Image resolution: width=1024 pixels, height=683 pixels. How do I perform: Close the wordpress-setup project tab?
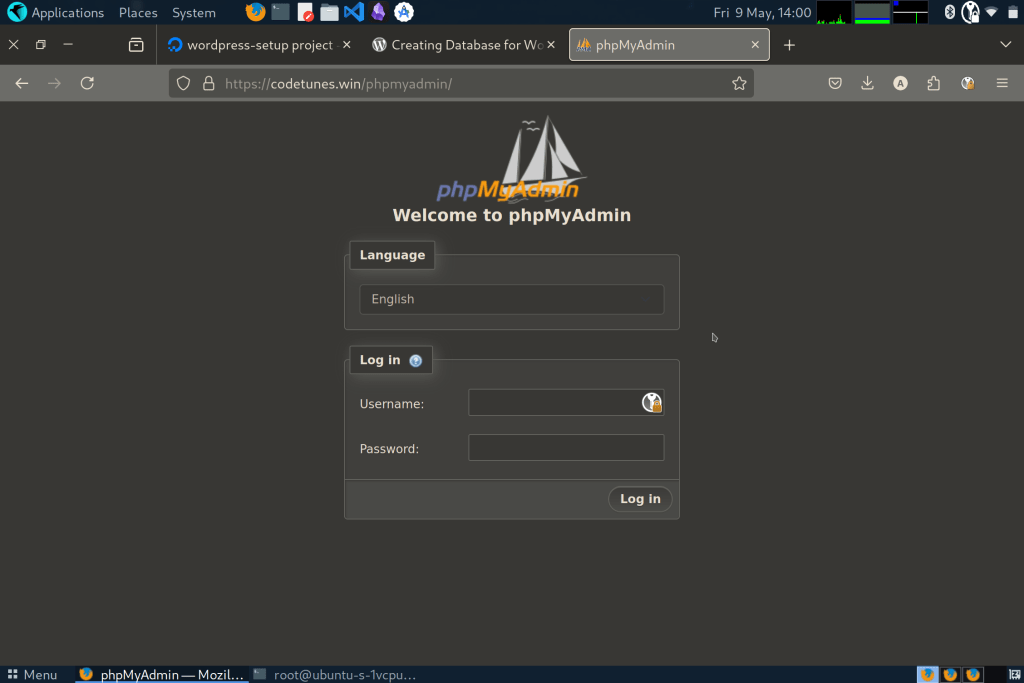click(x=347, y=44)
